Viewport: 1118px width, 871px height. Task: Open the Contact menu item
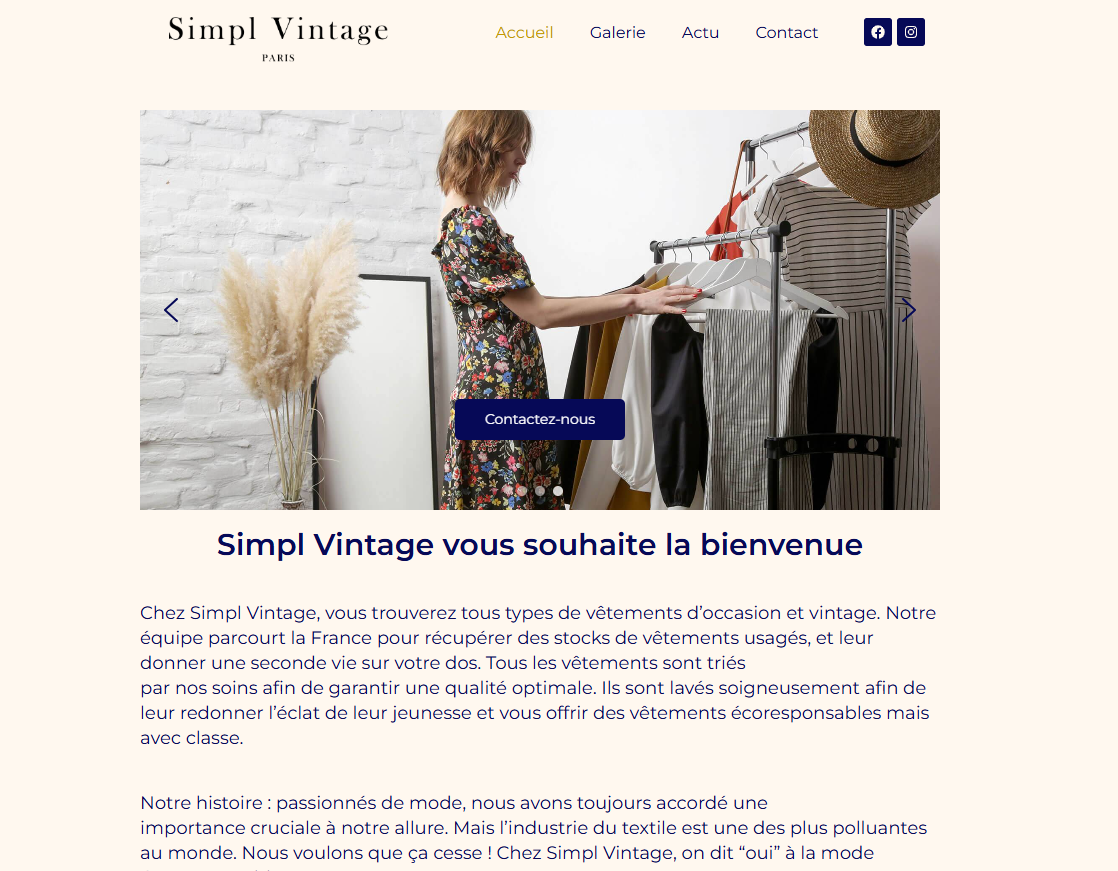pyautogui.click(x=786, y=33)
